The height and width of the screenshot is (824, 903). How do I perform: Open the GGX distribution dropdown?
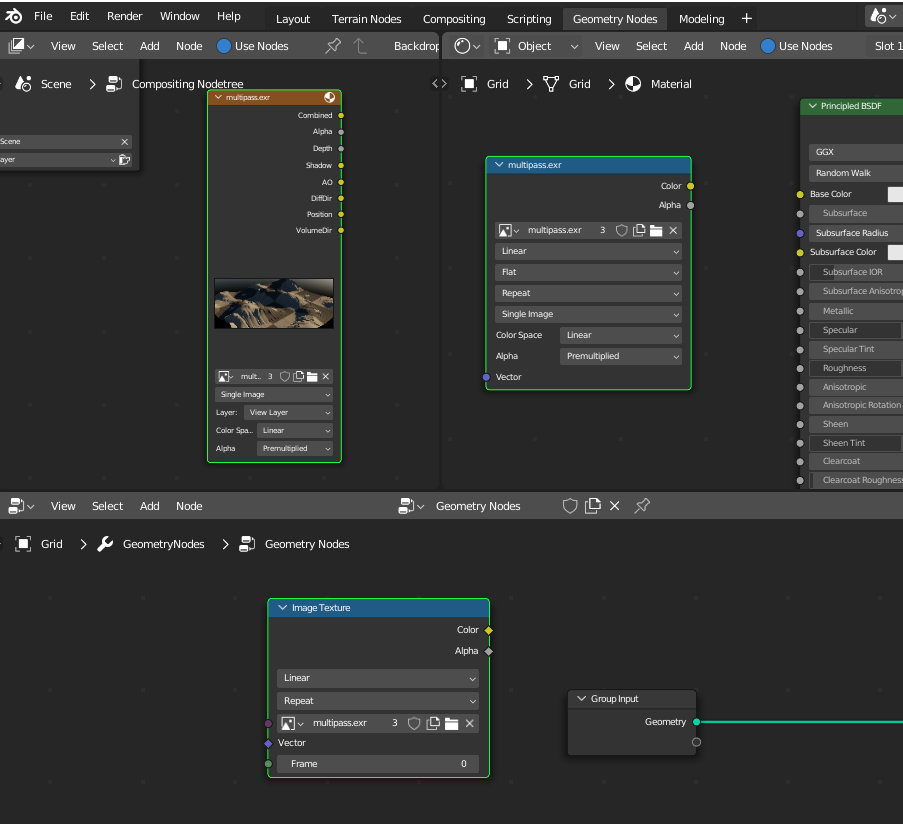tap(856, 152)
